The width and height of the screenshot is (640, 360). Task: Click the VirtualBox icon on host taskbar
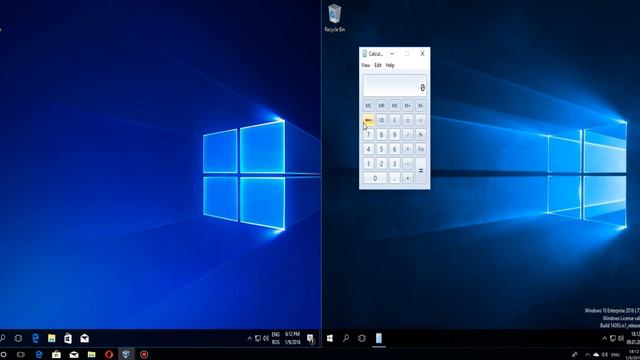tap(126, 354)
